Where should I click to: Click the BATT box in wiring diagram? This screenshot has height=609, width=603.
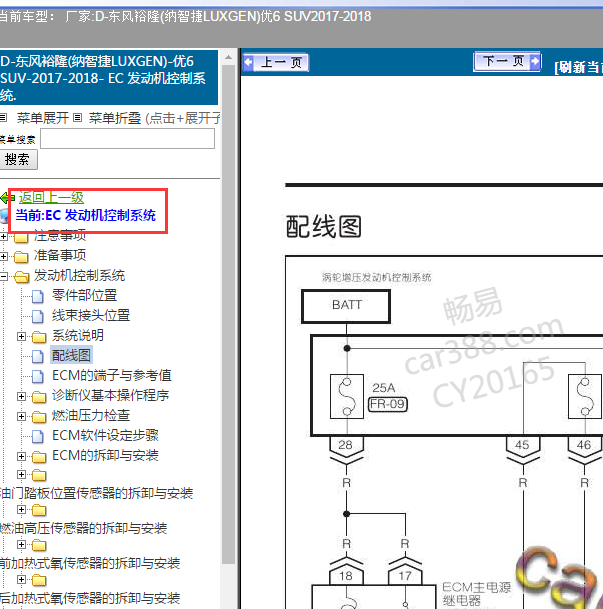tap(346, 306)
